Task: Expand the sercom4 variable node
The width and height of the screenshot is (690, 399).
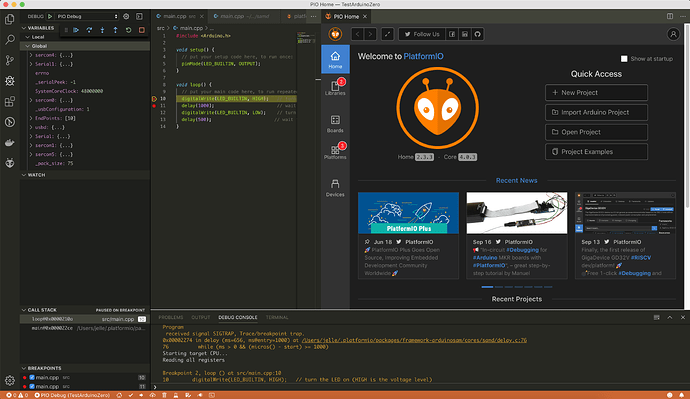Action: click(31, 55)
